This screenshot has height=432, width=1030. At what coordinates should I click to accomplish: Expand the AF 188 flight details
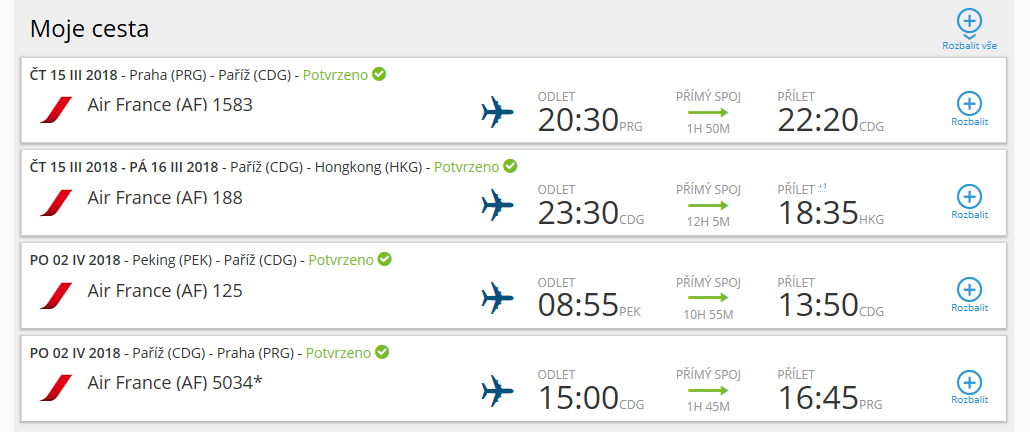[x=970, y=202]
